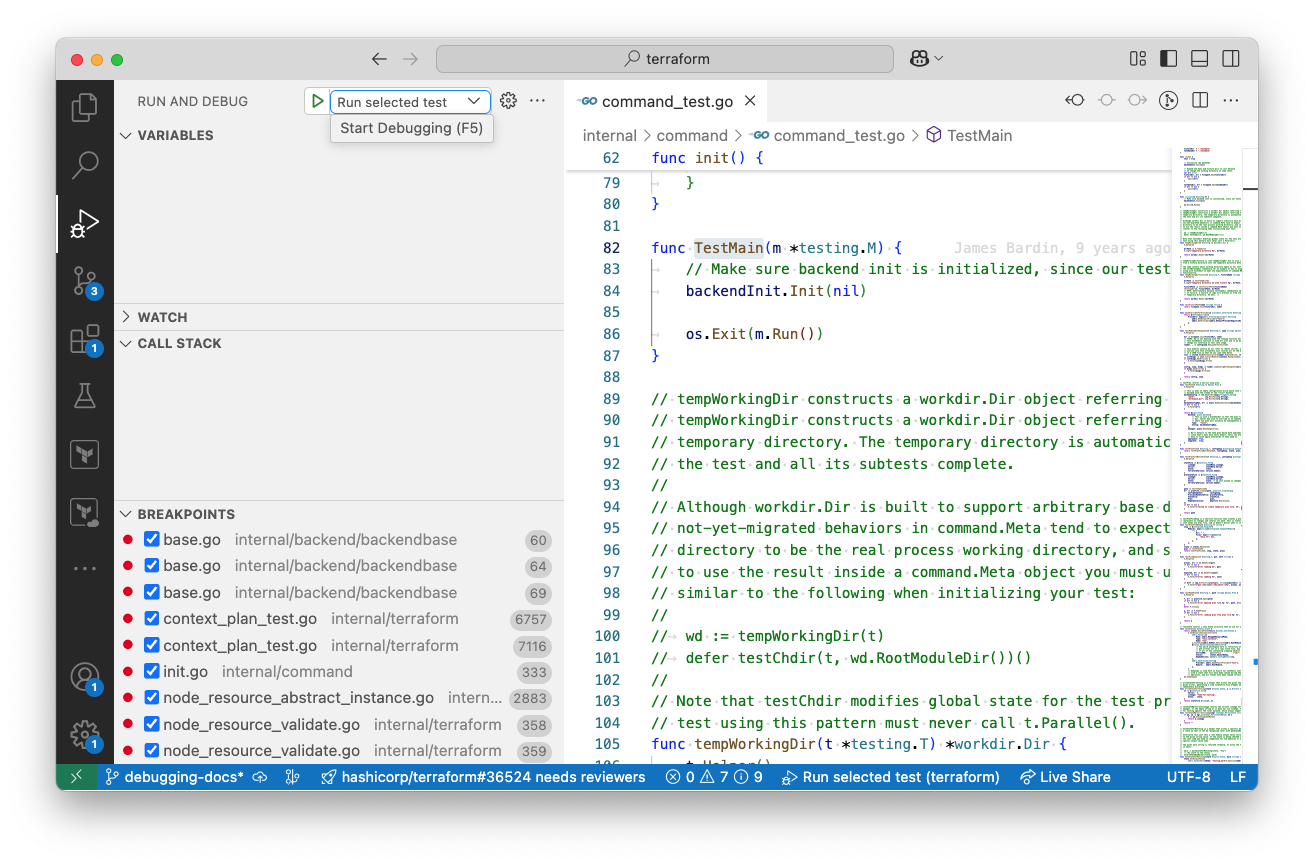
Task: Open the Run selected test dropdown
Action: click(476, 100)
